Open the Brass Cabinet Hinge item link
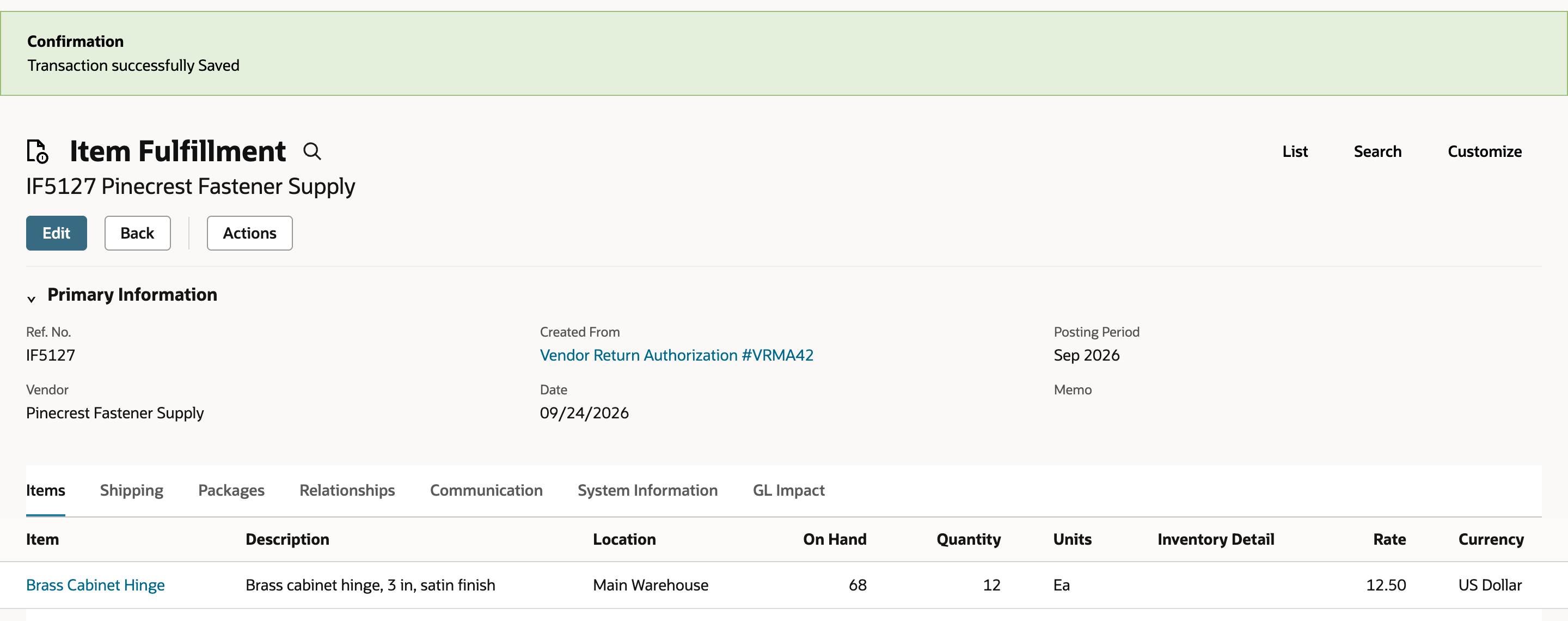 pos(96,585)
